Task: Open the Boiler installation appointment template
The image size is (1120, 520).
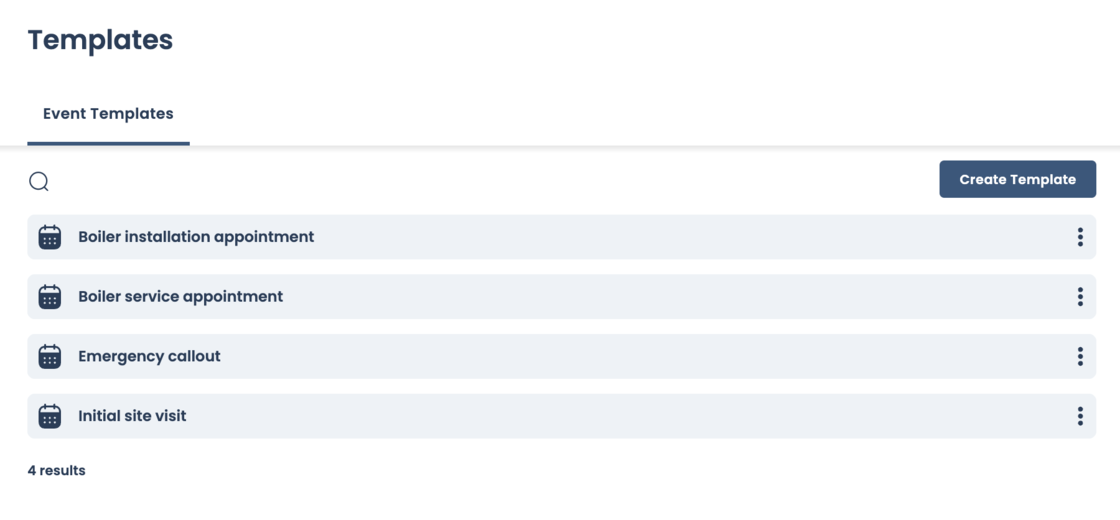Action: coord(196,237)
